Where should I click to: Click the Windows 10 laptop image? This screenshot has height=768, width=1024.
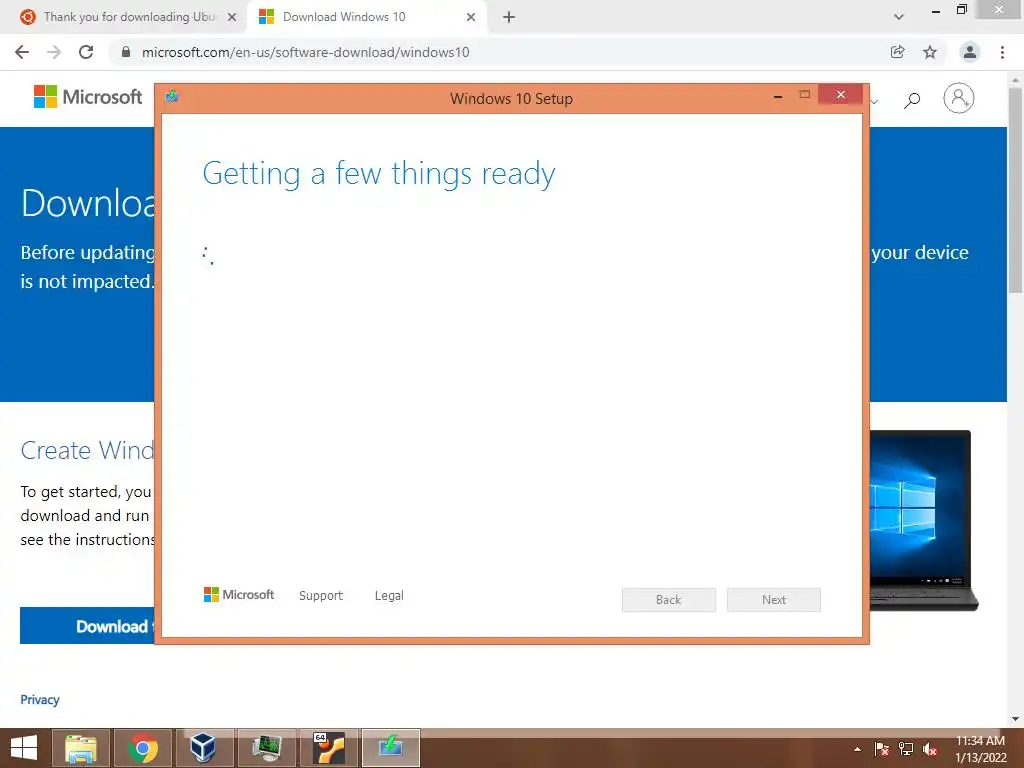click(922, 520)
